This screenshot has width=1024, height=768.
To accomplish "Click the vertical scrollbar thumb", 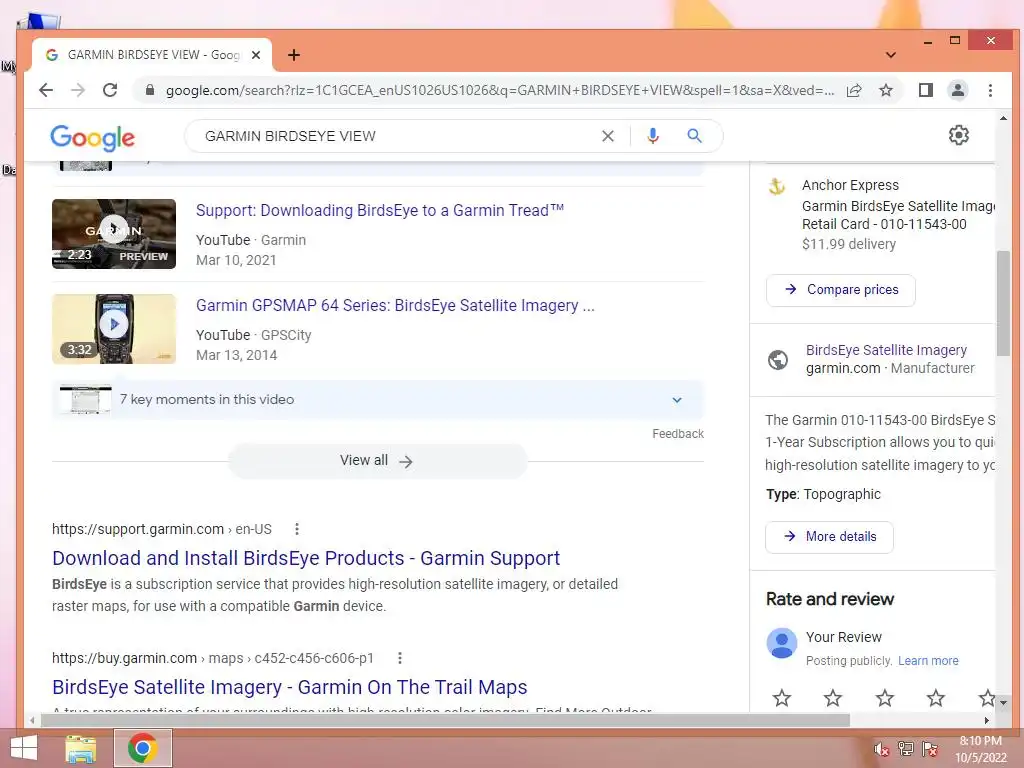I will 1002,302.
